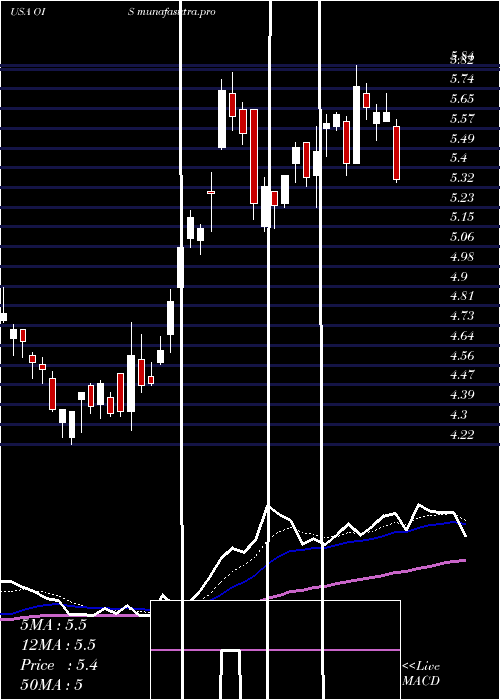
Task: Click the 4.47 price axis label
Action: coord(462,375)
